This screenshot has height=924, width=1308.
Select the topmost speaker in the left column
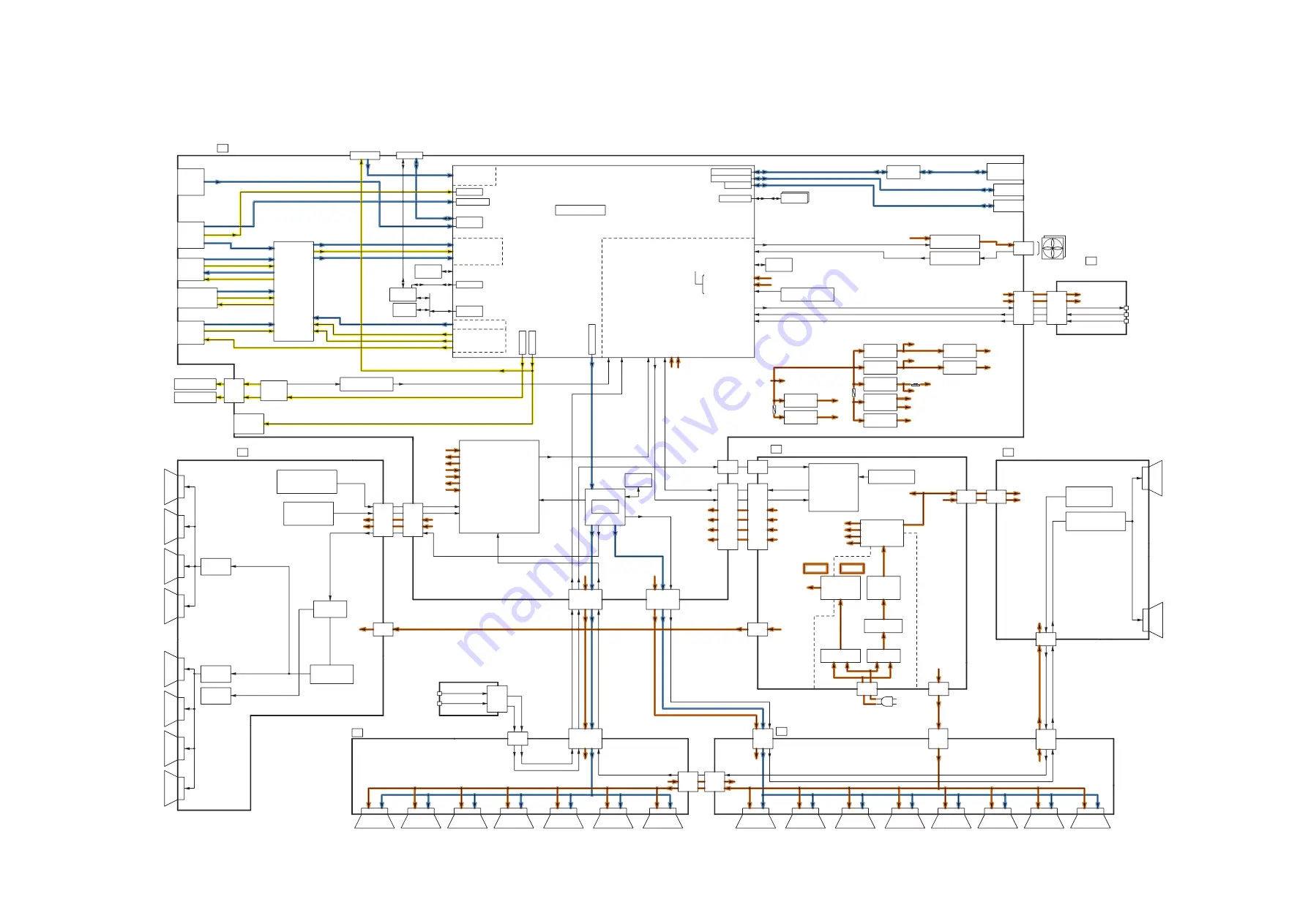tap(174, 487)
